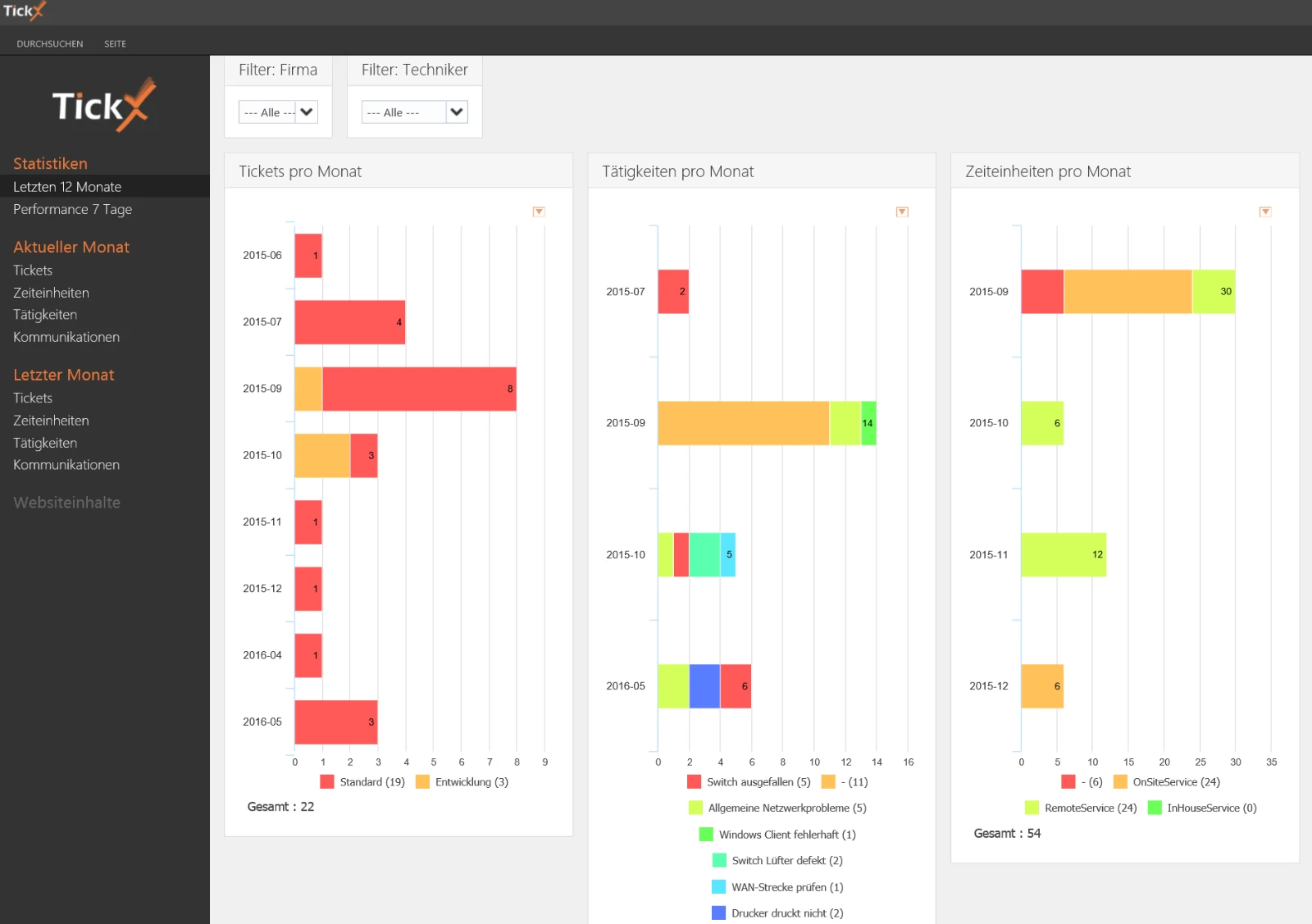Viewport: 1312px width, 924px height.
Task: Open Tickets under Aktueller Monat
Action: coord(33,271)
